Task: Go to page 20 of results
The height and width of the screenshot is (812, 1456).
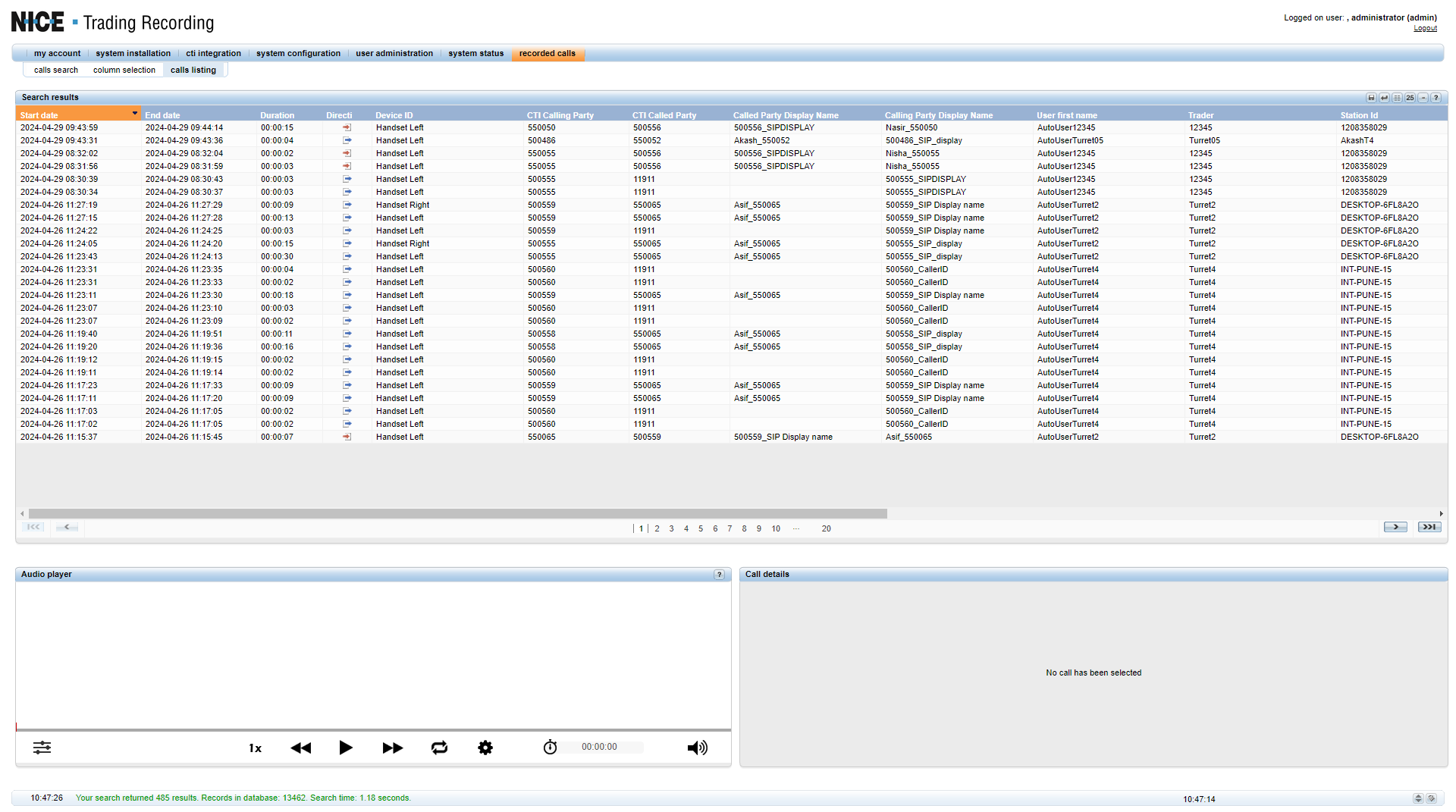Action: point(826,529)
